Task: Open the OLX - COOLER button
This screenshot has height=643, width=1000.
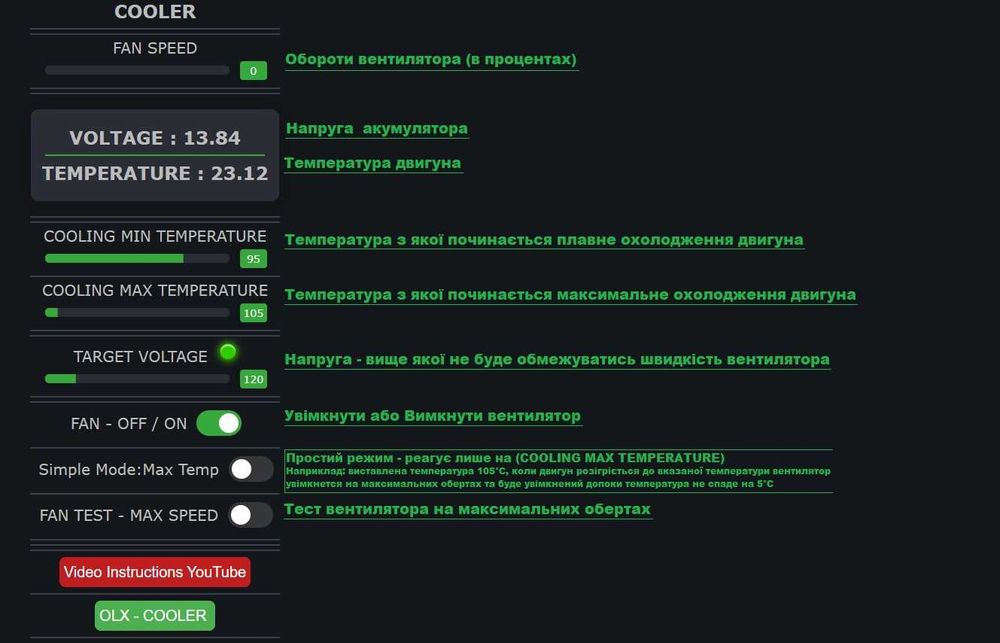Action: (155, 616)
